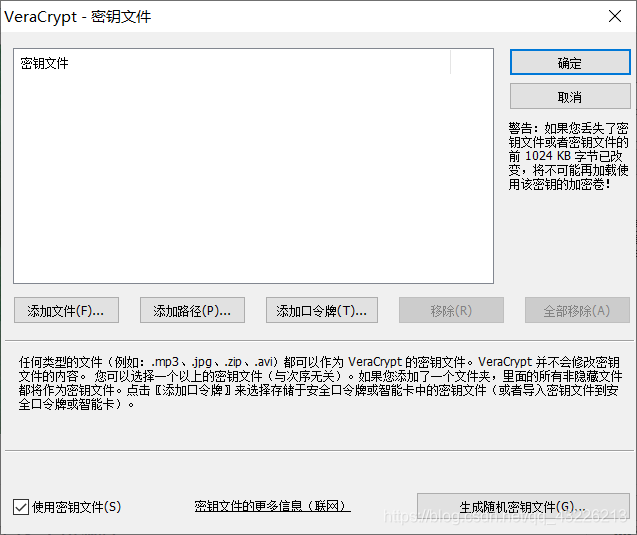637x535 pixels.
Task: Click the 确定 confirm button
Action: (570, 62)
